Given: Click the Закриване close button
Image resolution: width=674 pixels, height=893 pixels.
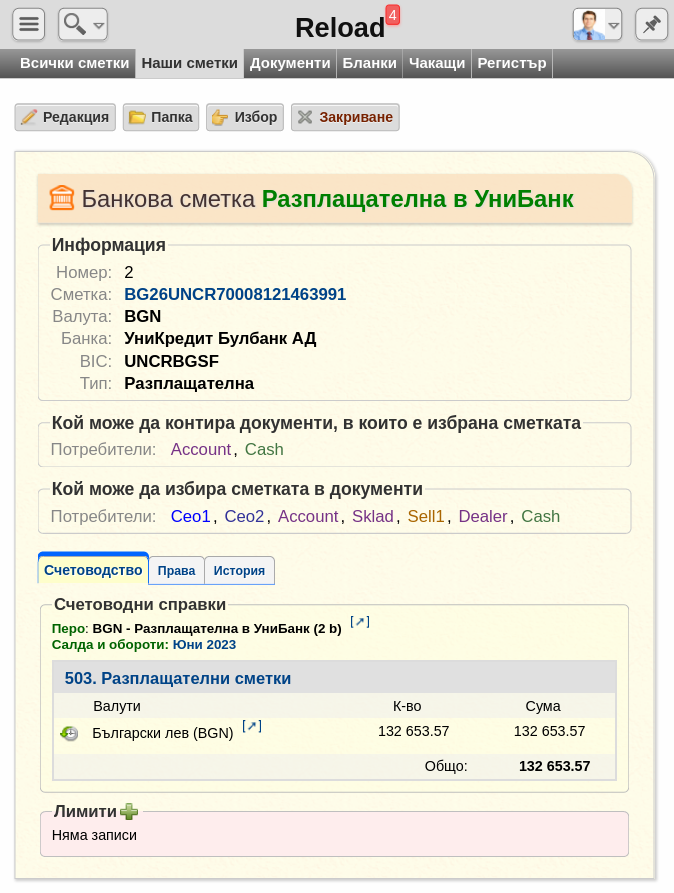Looking at the screenshot, I should [345, 117].
